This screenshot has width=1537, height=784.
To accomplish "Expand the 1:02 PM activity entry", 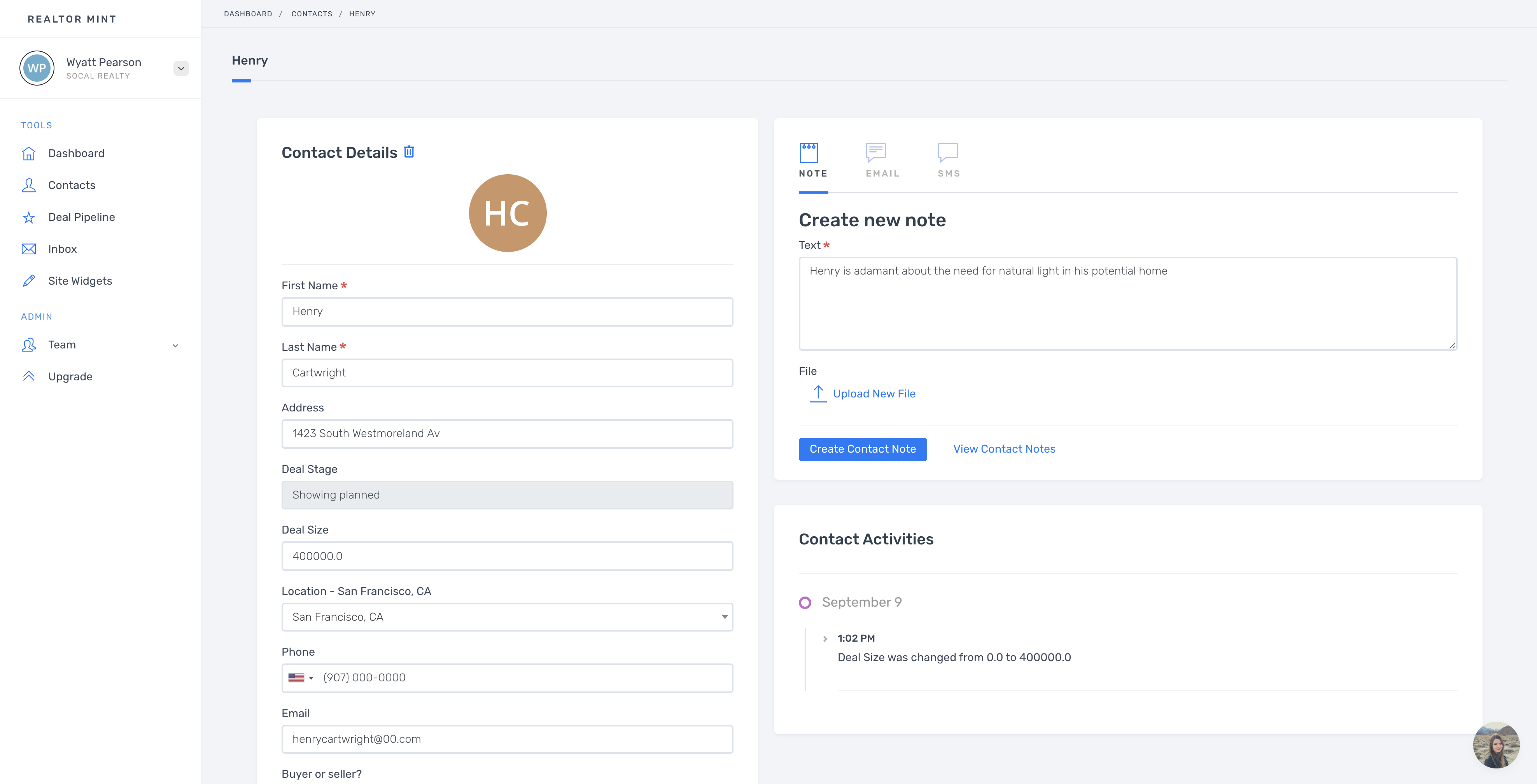I will pos(825,639).
